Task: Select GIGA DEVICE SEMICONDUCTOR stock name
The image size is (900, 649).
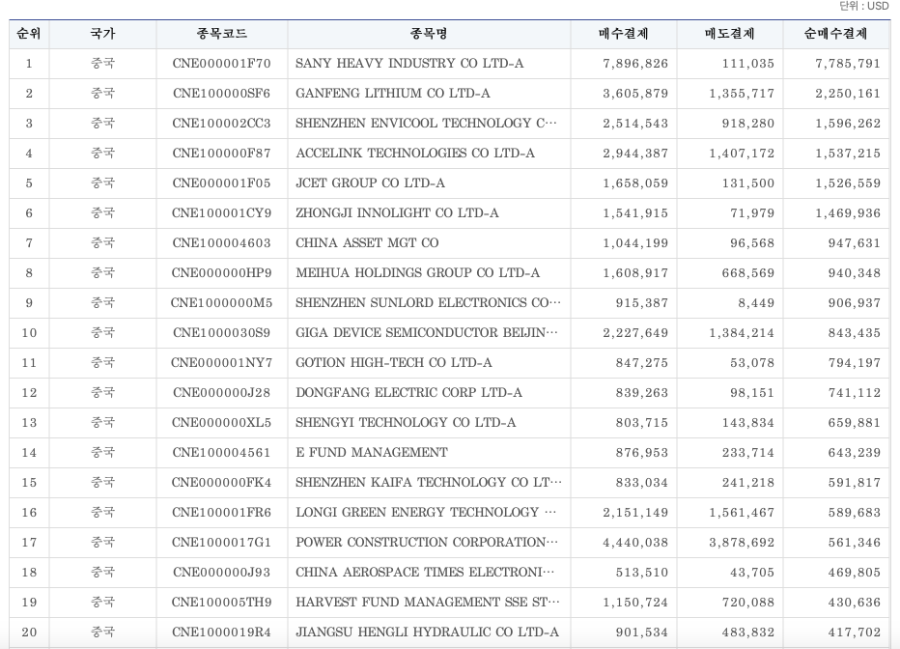Action: pos(426,333)
